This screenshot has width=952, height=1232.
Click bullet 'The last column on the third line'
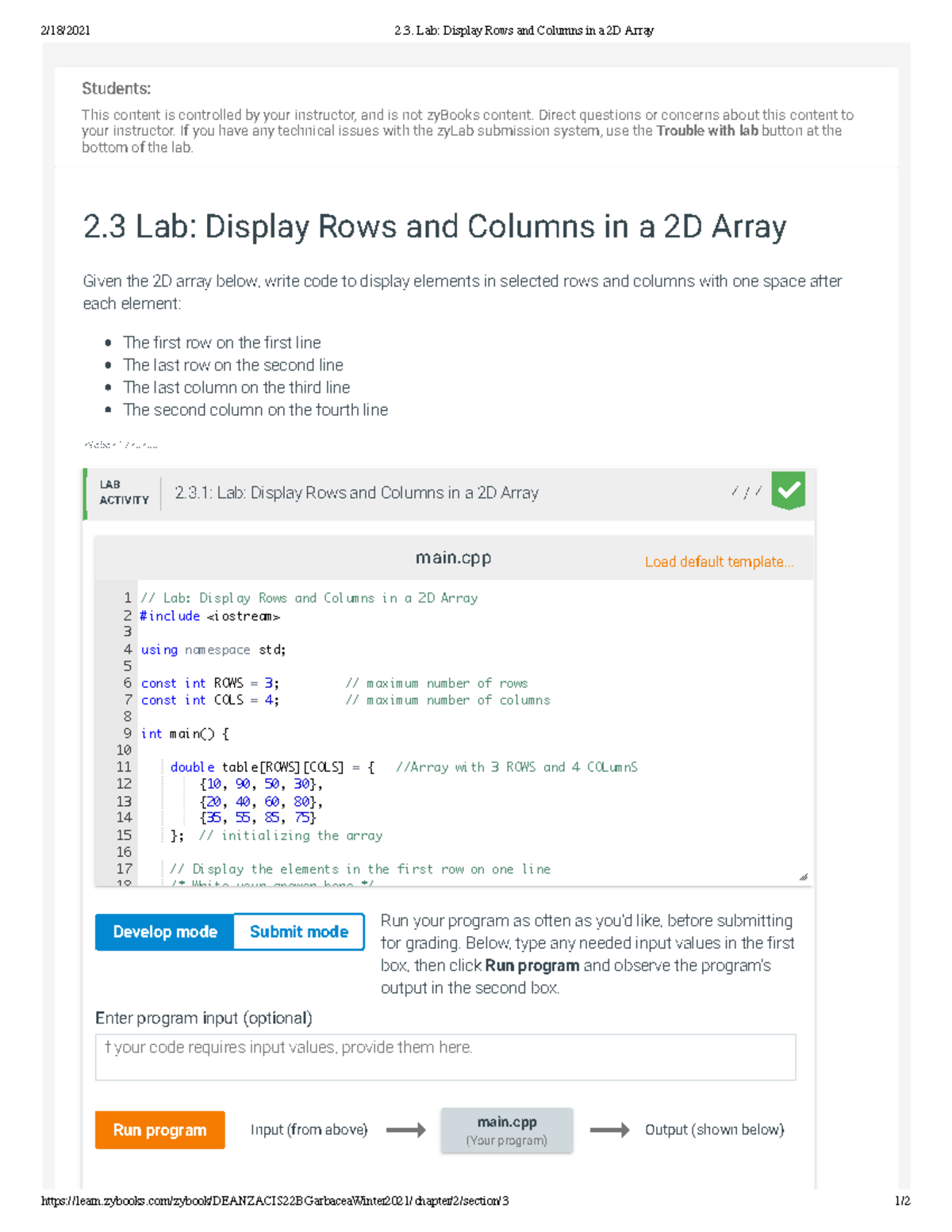click(x=236, y=387)
